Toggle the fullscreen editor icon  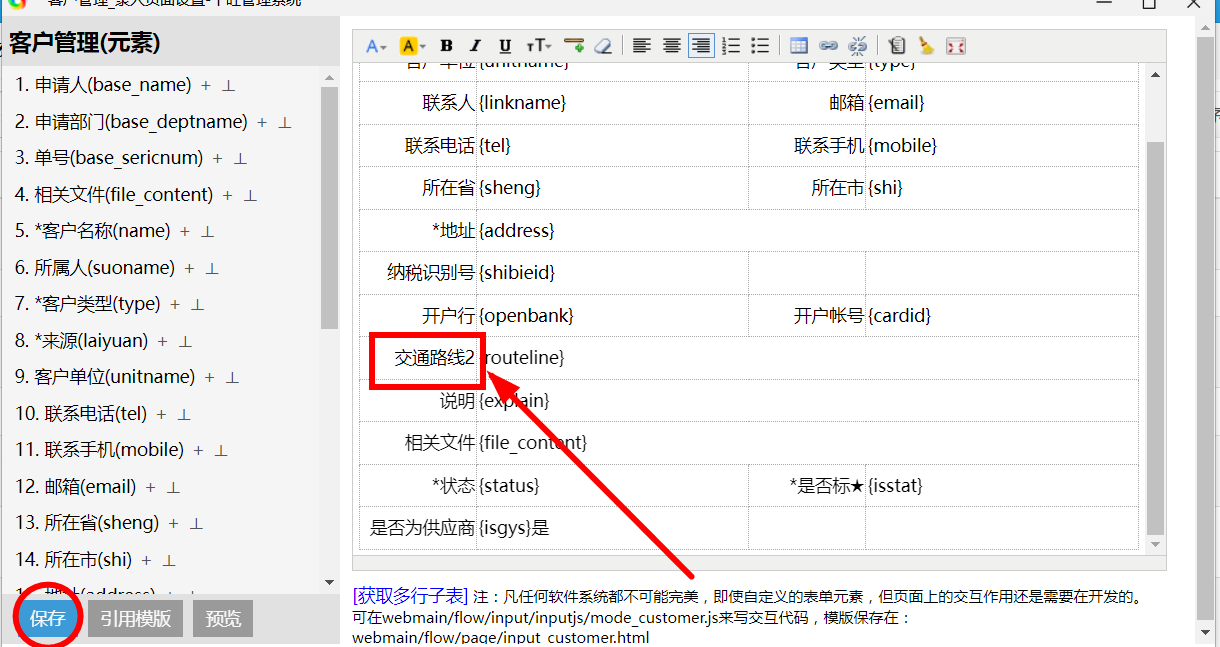pos(956,46)
